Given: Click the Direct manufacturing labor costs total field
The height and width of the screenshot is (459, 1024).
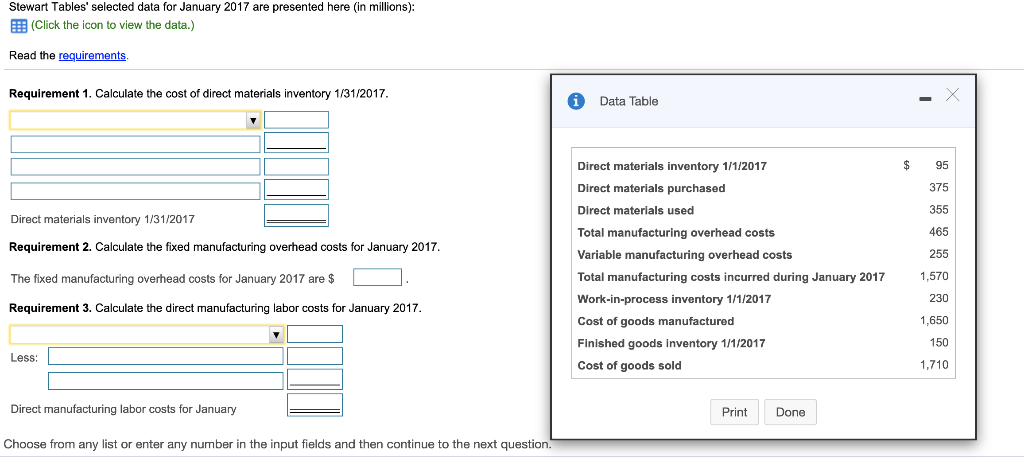Looking at the screenshot, I should point(315,405).
